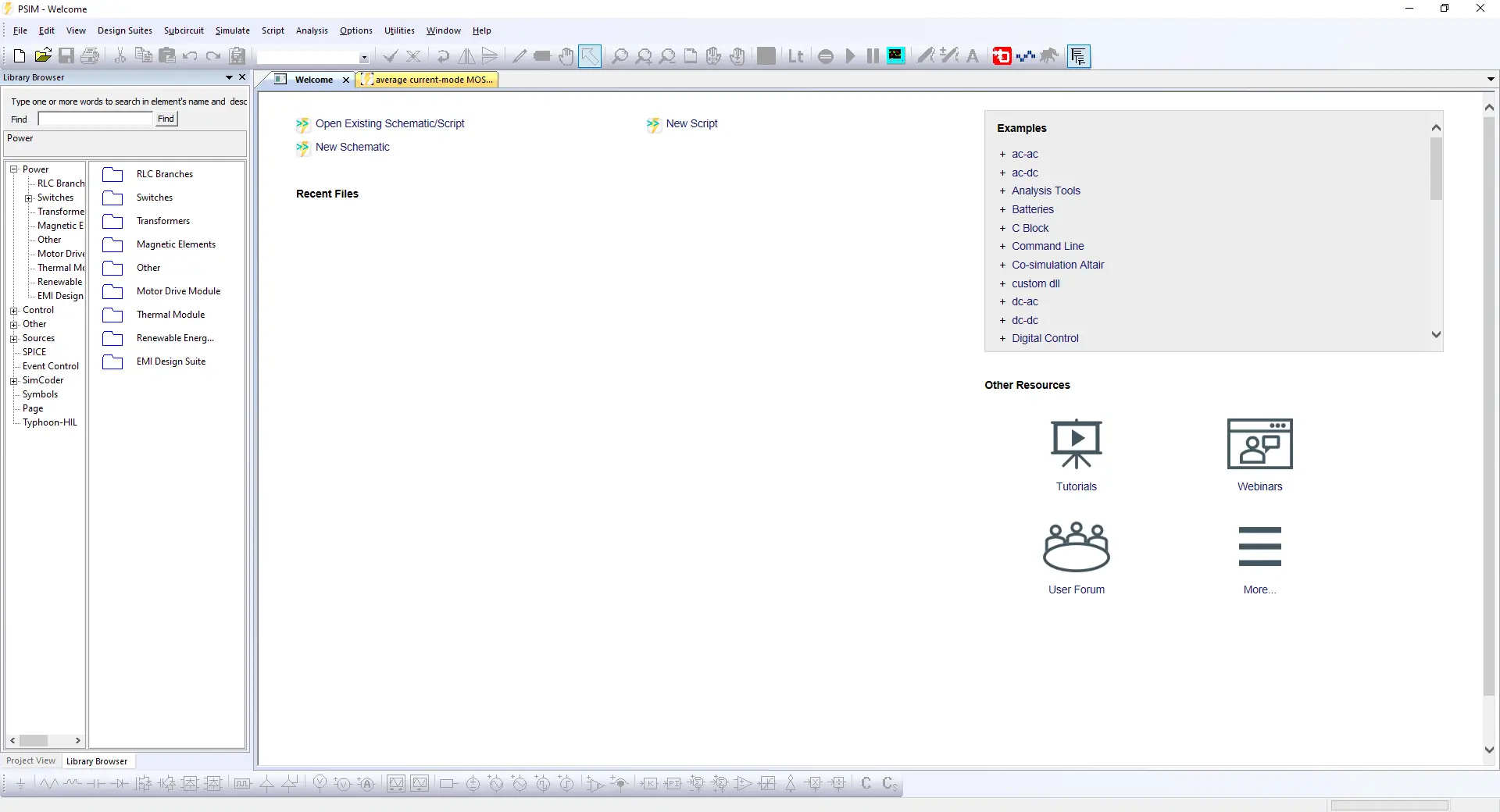Click the text label 'A' tool icon
Viewport: 1500px width, 812px height.
pyautogui.click(x=973, y=55)
